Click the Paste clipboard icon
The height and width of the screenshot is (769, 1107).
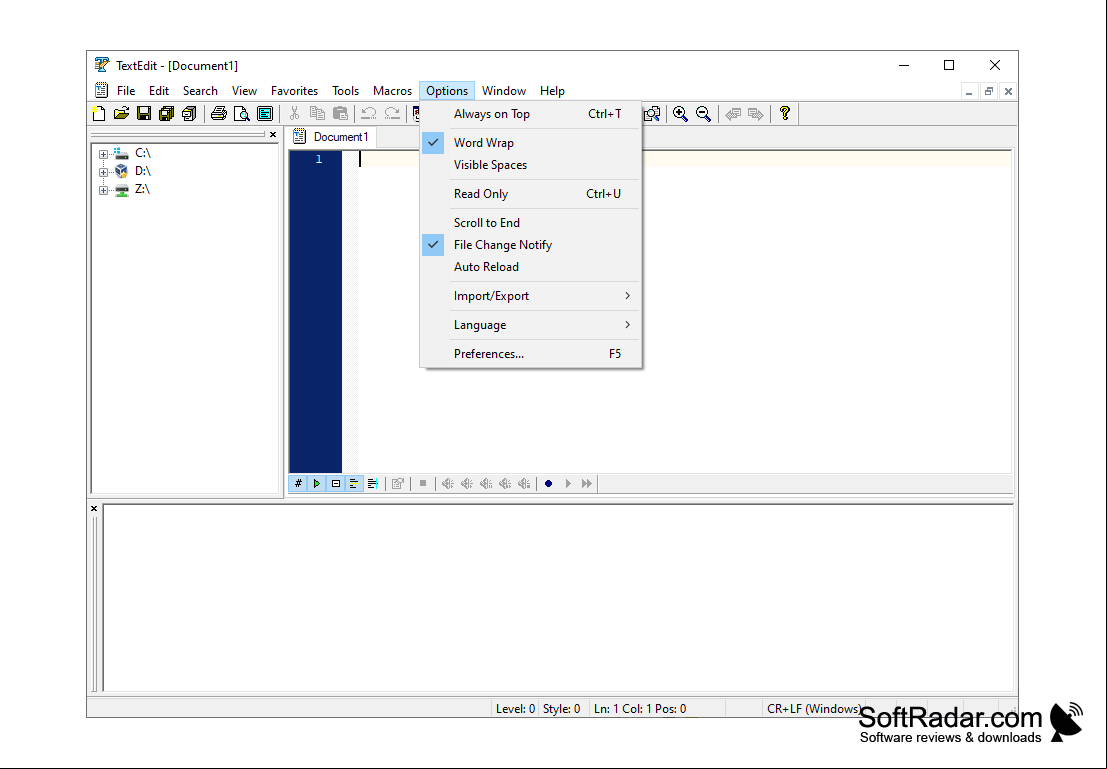pos(340,114)
